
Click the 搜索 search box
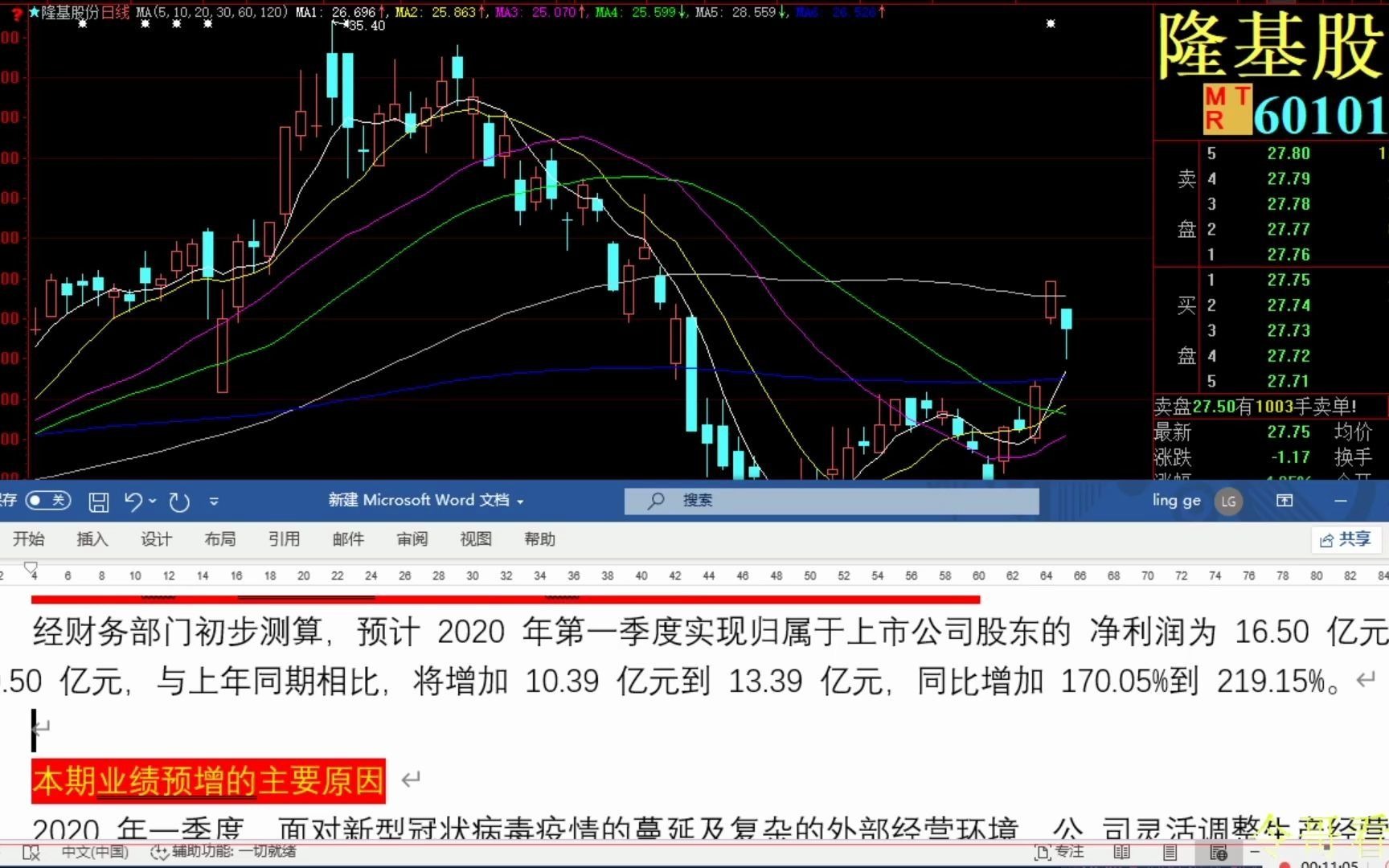pos(831,501)
